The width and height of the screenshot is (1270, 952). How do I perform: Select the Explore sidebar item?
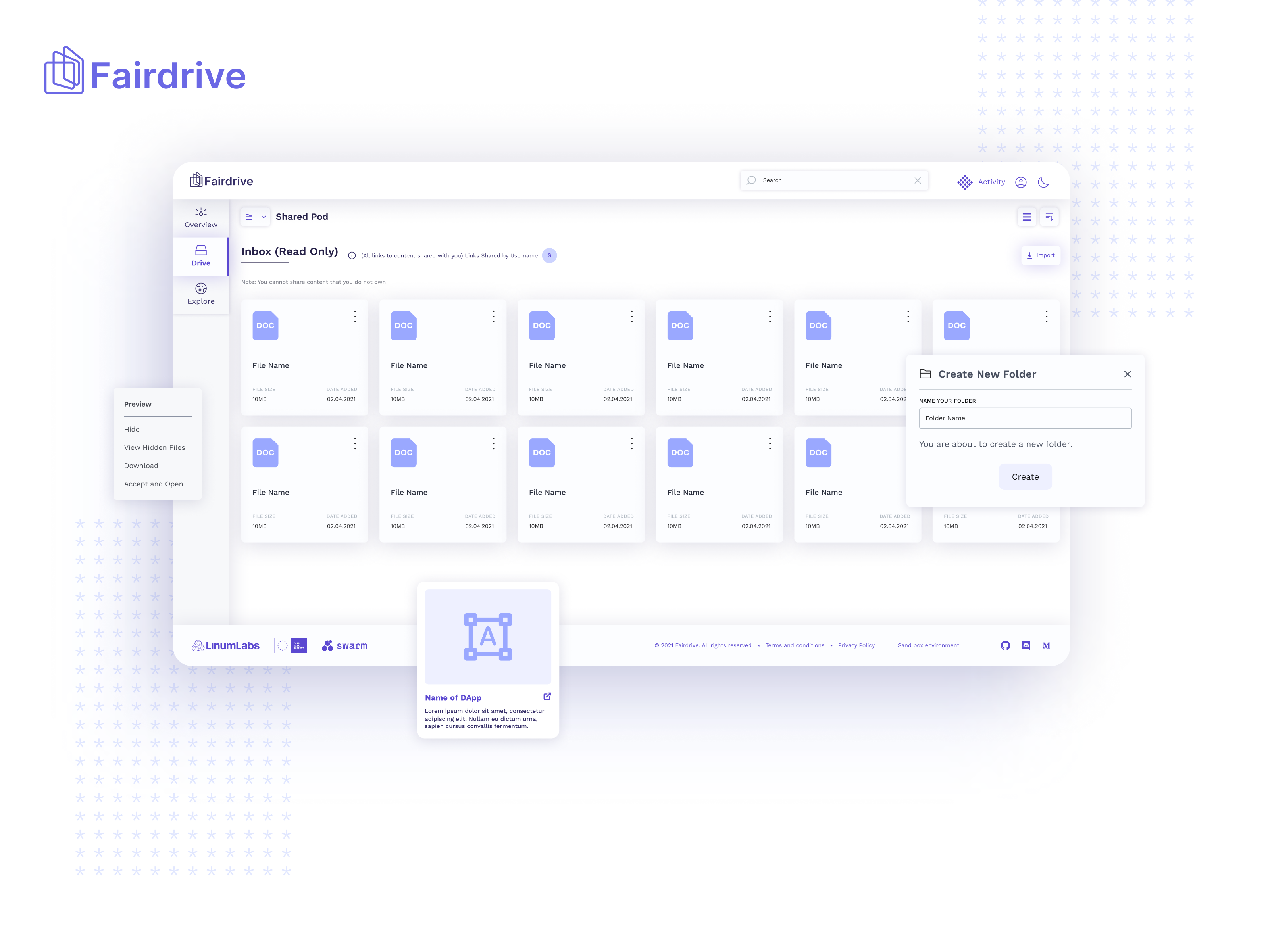pyautogui.click(x=201, y=294)
